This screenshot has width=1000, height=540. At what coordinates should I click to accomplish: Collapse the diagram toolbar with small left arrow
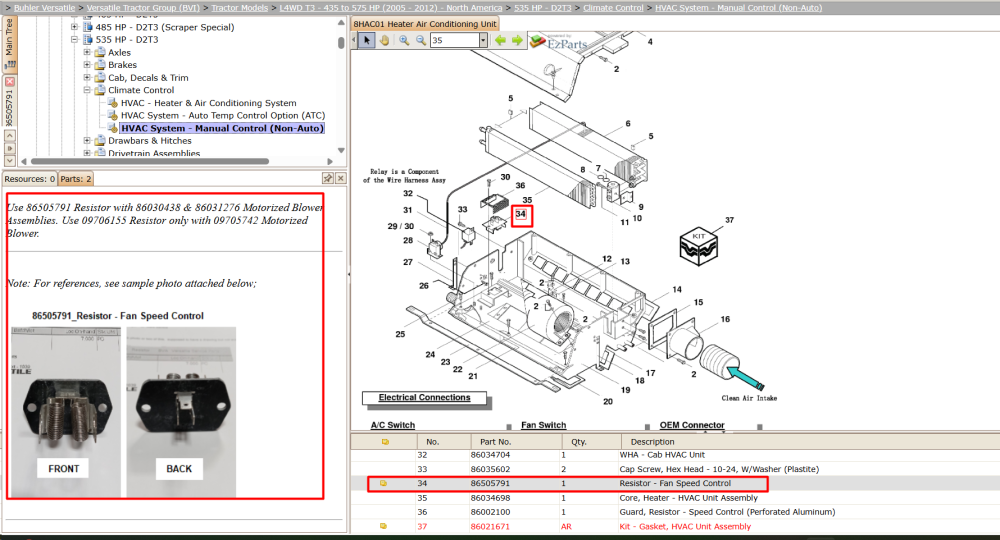tap(355, 40)
